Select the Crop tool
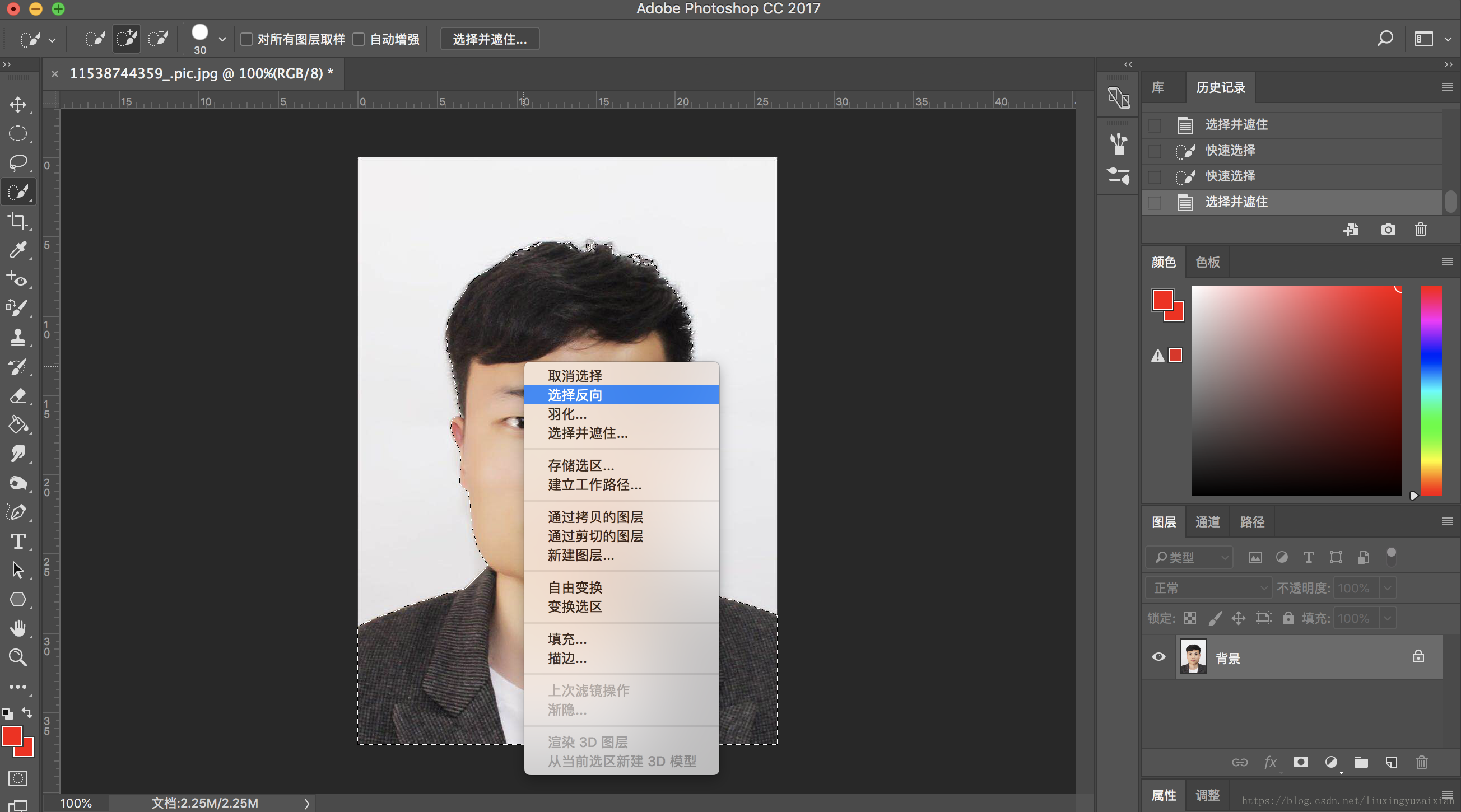 [x=17, y=221]
